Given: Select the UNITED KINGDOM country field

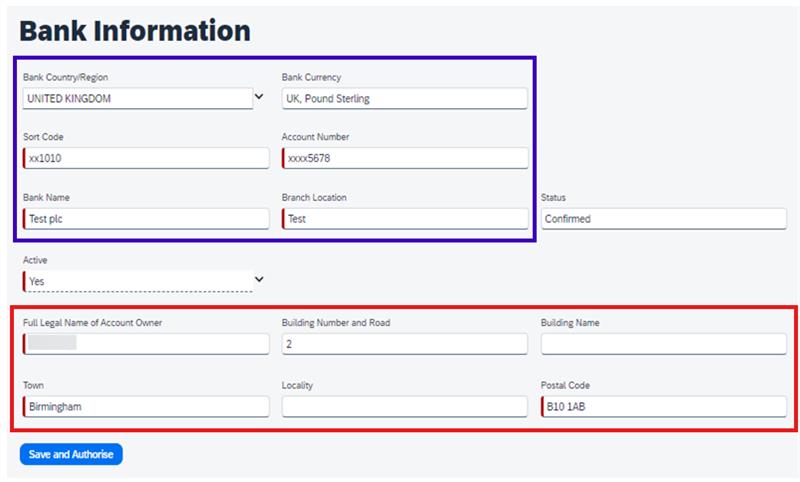Looking at the screenshot, I should pyautogui.click(x=137, y=98).
